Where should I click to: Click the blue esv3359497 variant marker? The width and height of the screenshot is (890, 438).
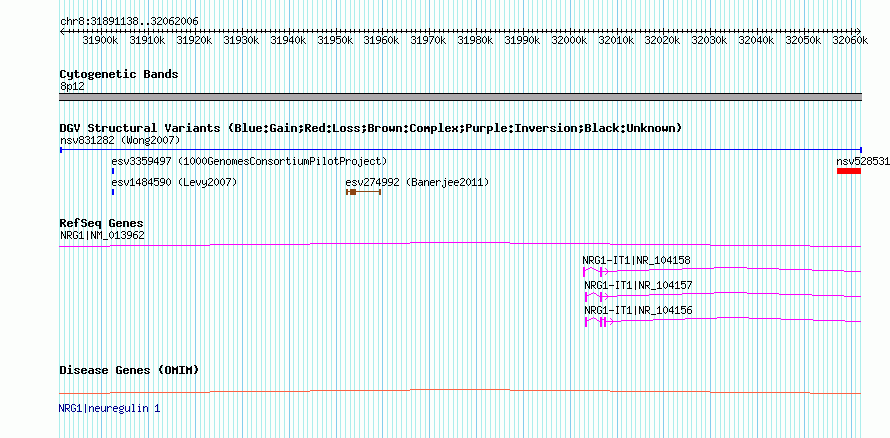[113, 171]
